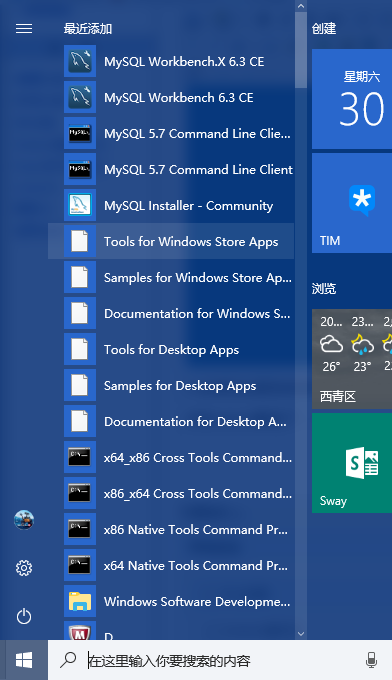Select 'x86 Native Tools Command Pr...' text
The width and height of the screenshot is (392, 680).
196,530
